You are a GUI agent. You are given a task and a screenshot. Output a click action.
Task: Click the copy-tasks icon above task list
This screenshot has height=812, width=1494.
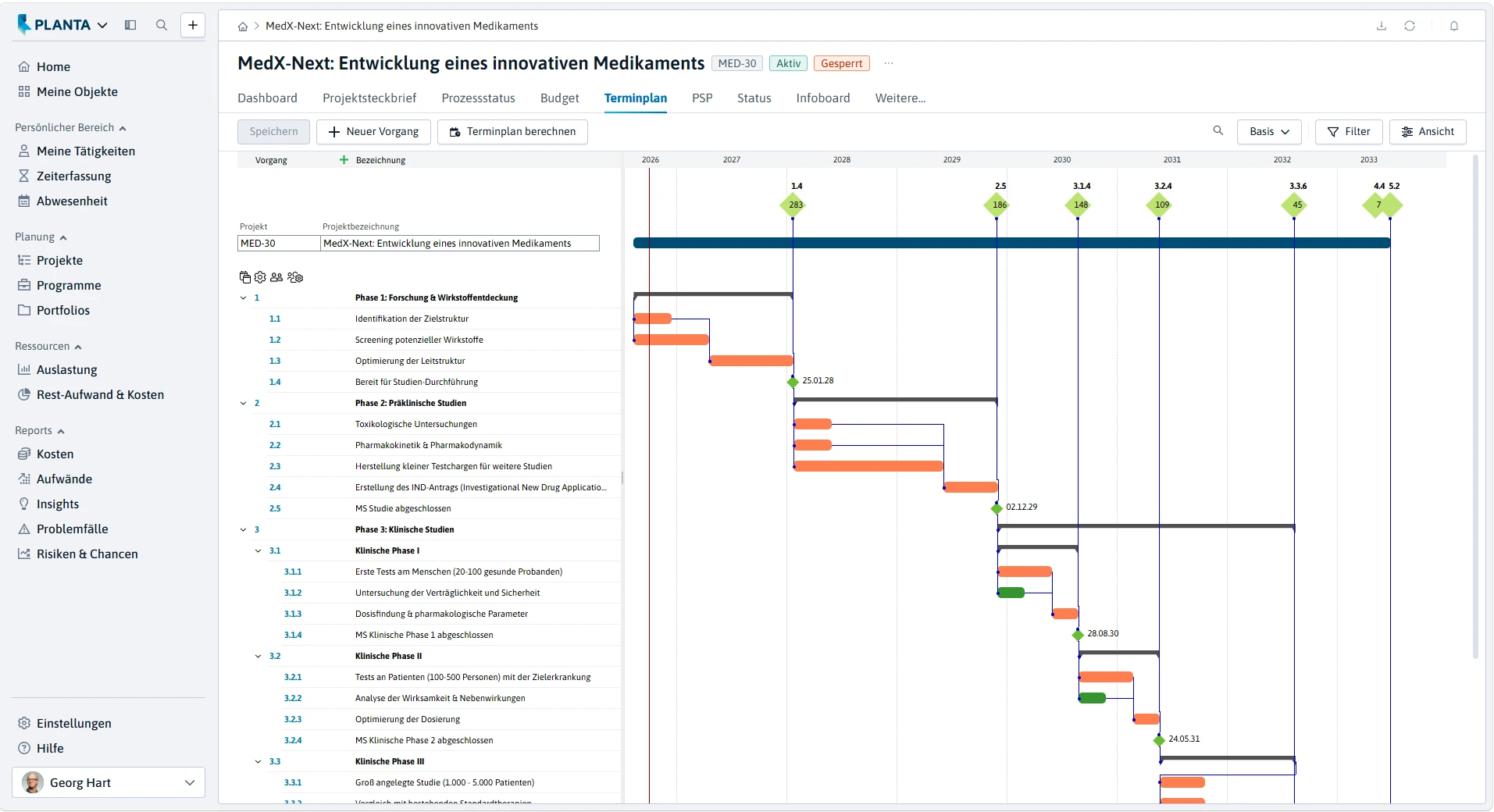point(245,277)
